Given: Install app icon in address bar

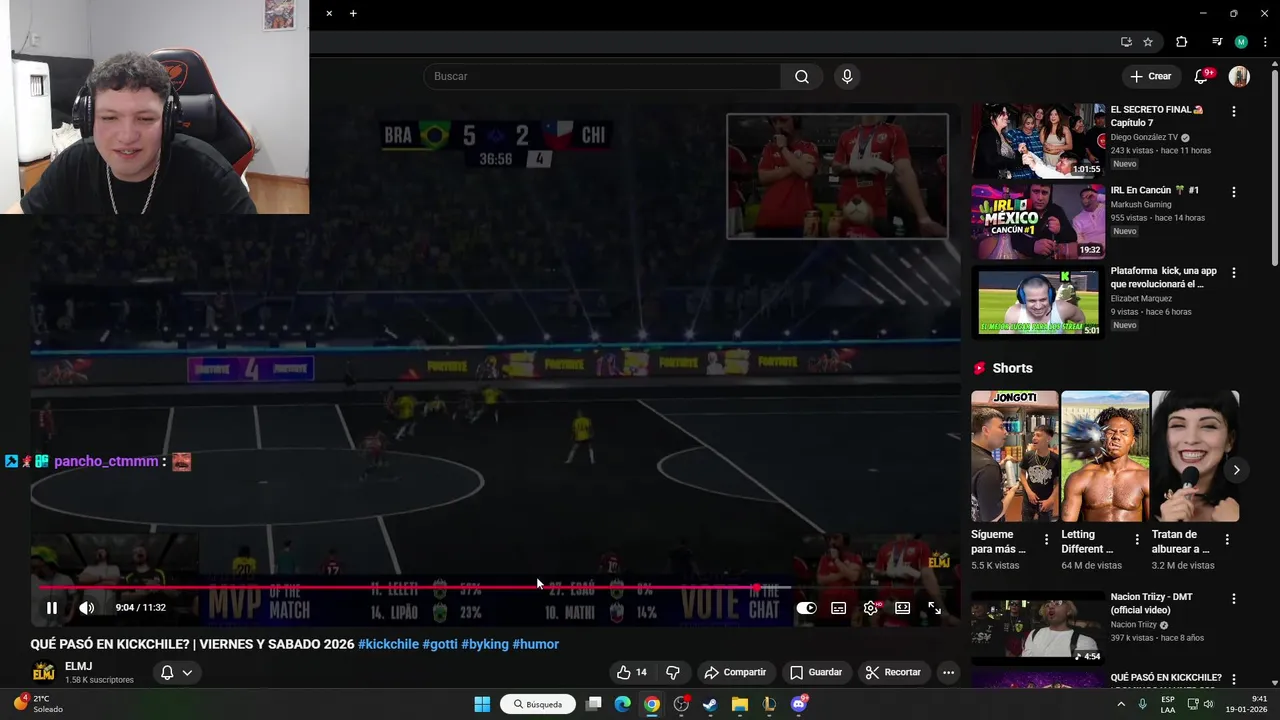Looking at the screenshot, I should (x=1126, y=42).
